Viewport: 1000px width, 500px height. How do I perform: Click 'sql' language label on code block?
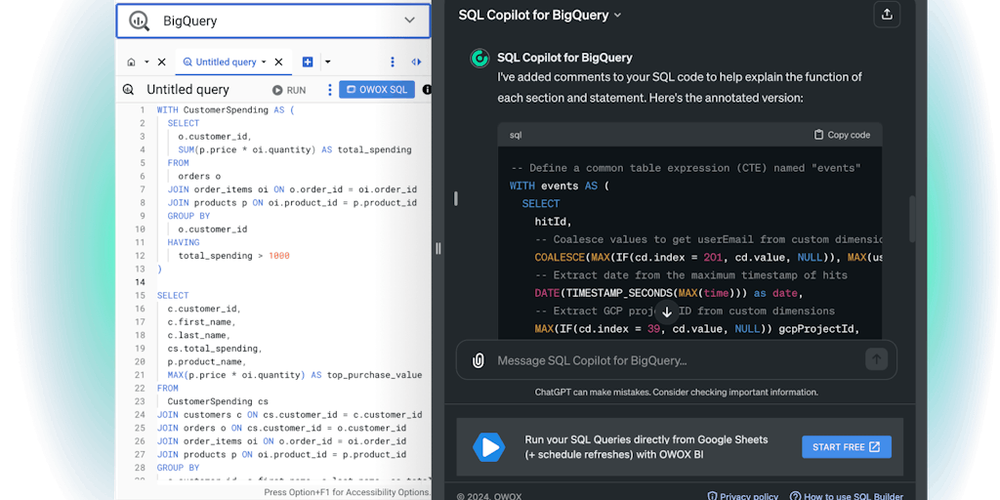pos(515,135)
